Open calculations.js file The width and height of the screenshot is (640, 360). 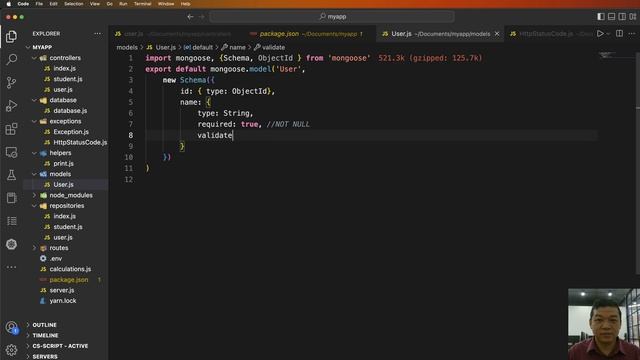[x=65, y=269]
